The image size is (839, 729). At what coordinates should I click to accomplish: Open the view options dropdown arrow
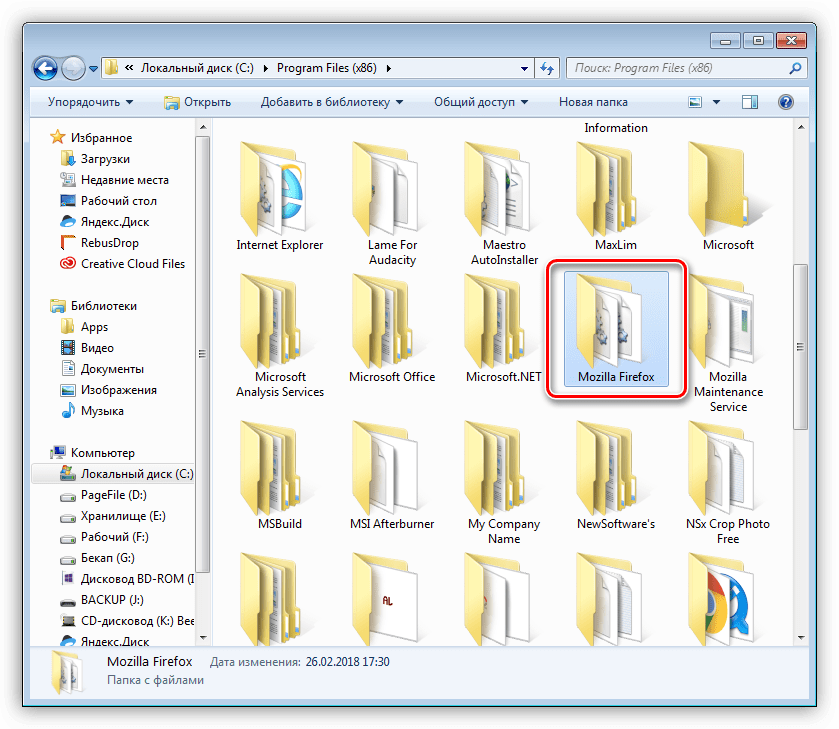pos(717,102)
